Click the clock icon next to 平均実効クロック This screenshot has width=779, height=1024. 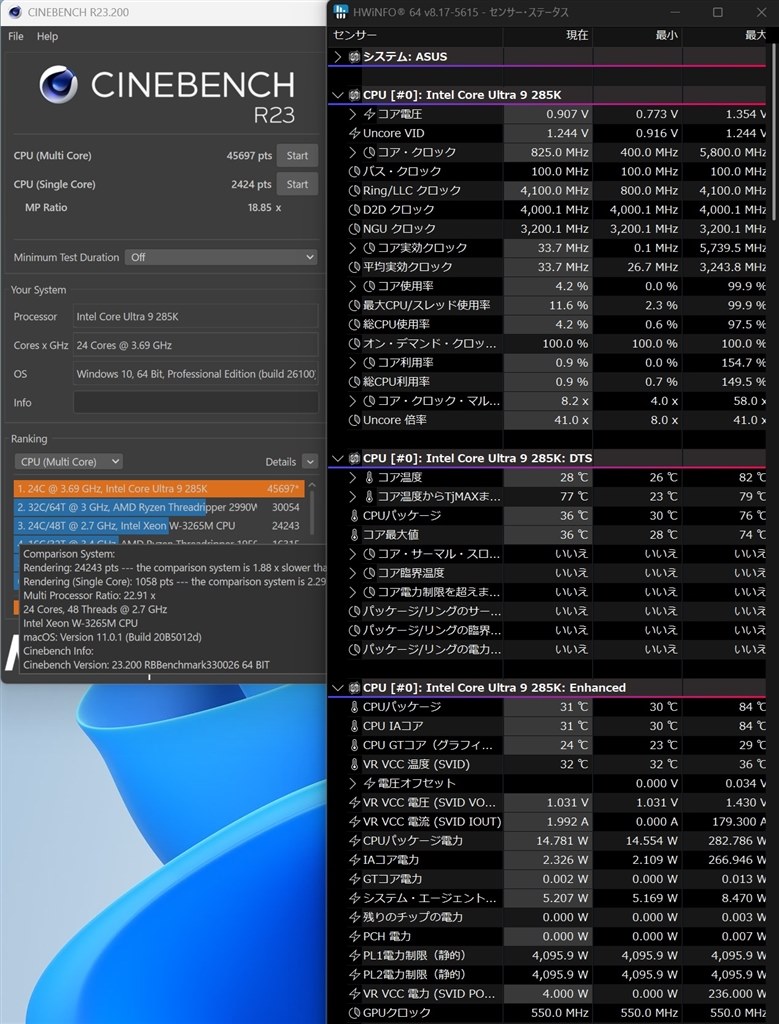[x=355, y=266]
